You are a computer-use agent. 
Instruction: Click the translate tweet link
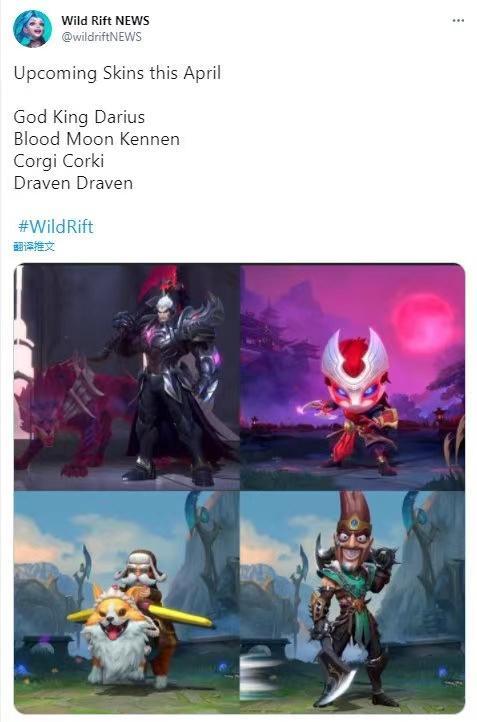34,247
